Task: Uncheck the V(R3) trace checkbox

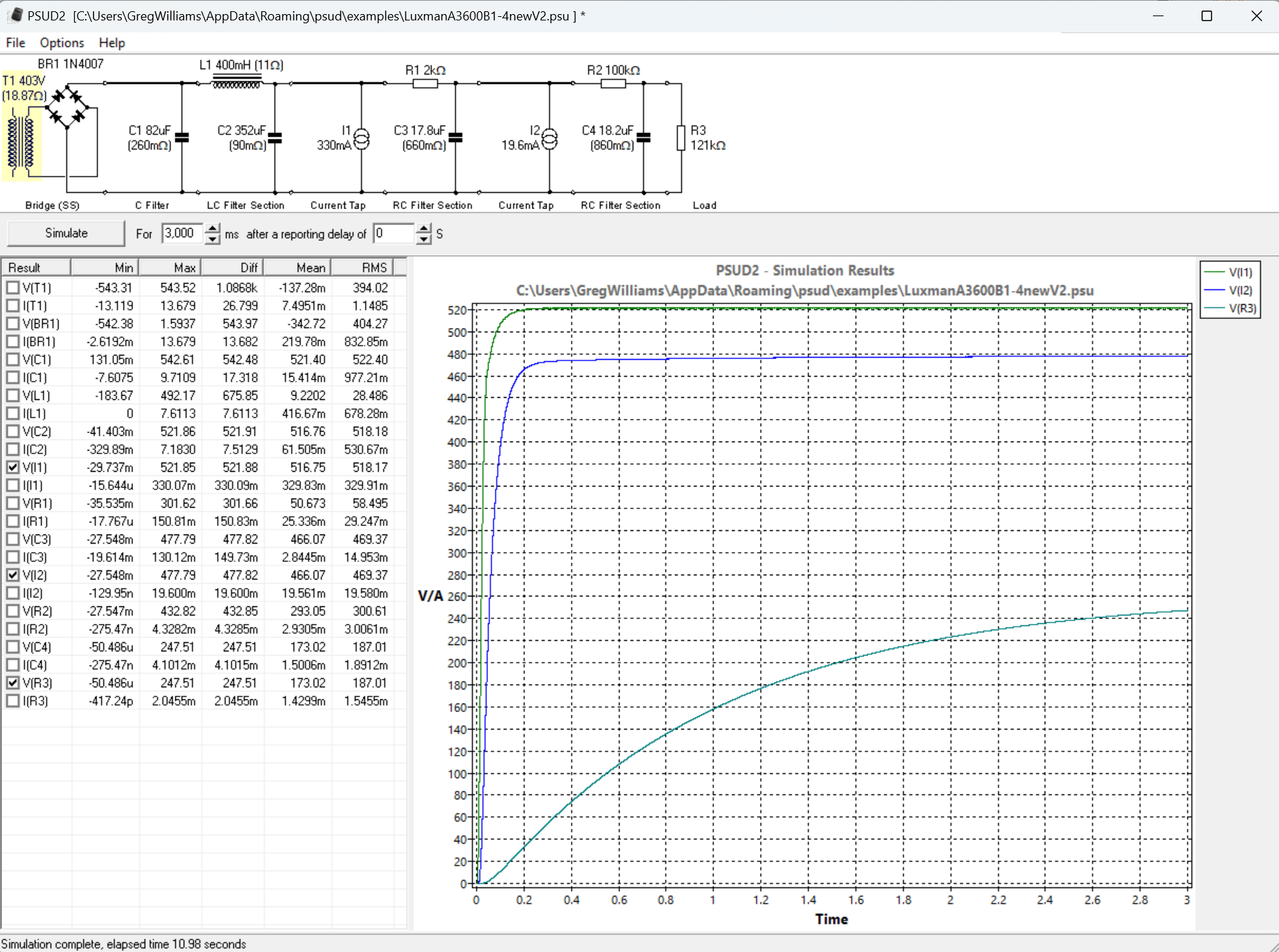Action: click(13, 683)
